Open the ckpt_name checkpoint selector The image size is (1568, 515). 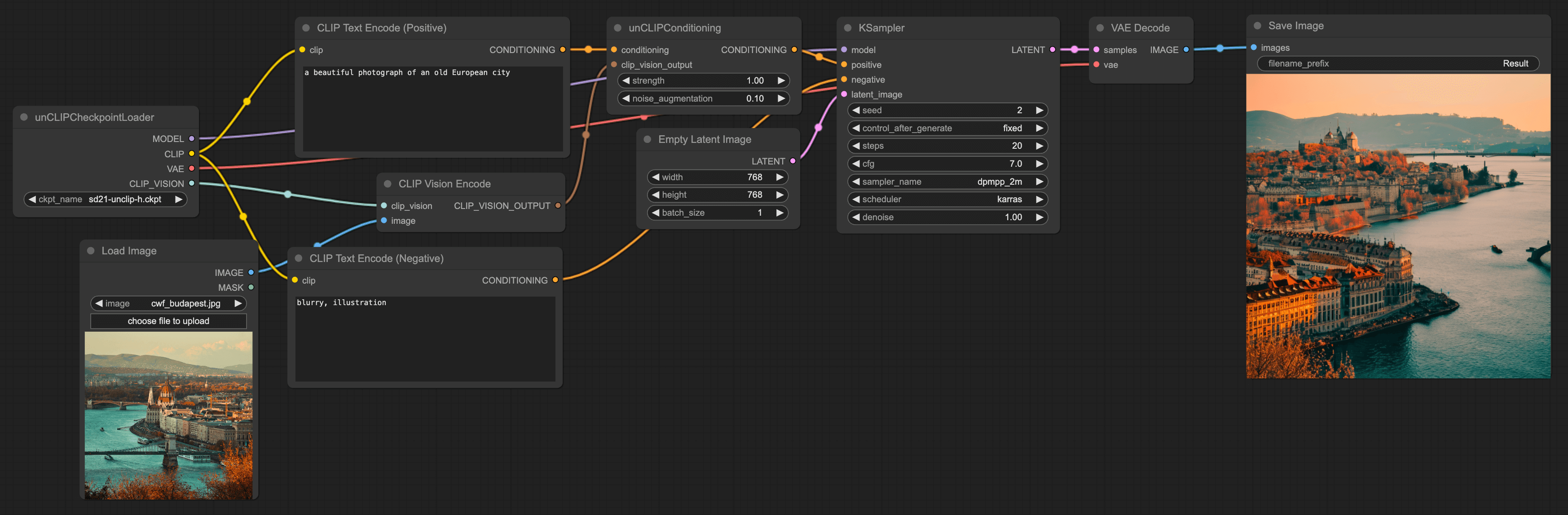[x=106, y=199]
